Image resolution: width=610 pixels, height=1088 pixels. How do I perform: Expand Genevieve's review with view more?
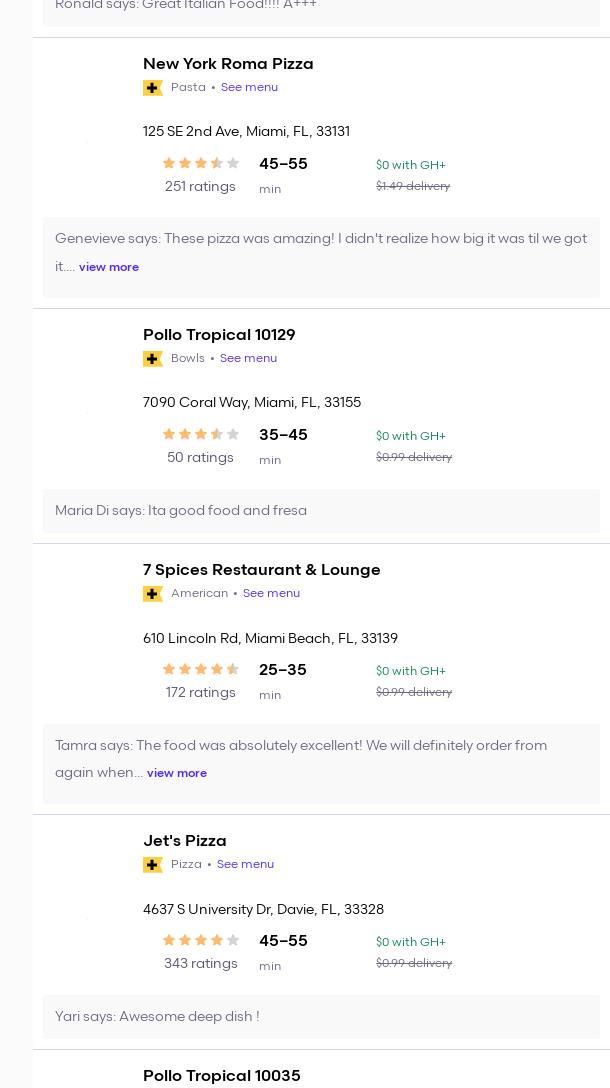coord(109,267)
